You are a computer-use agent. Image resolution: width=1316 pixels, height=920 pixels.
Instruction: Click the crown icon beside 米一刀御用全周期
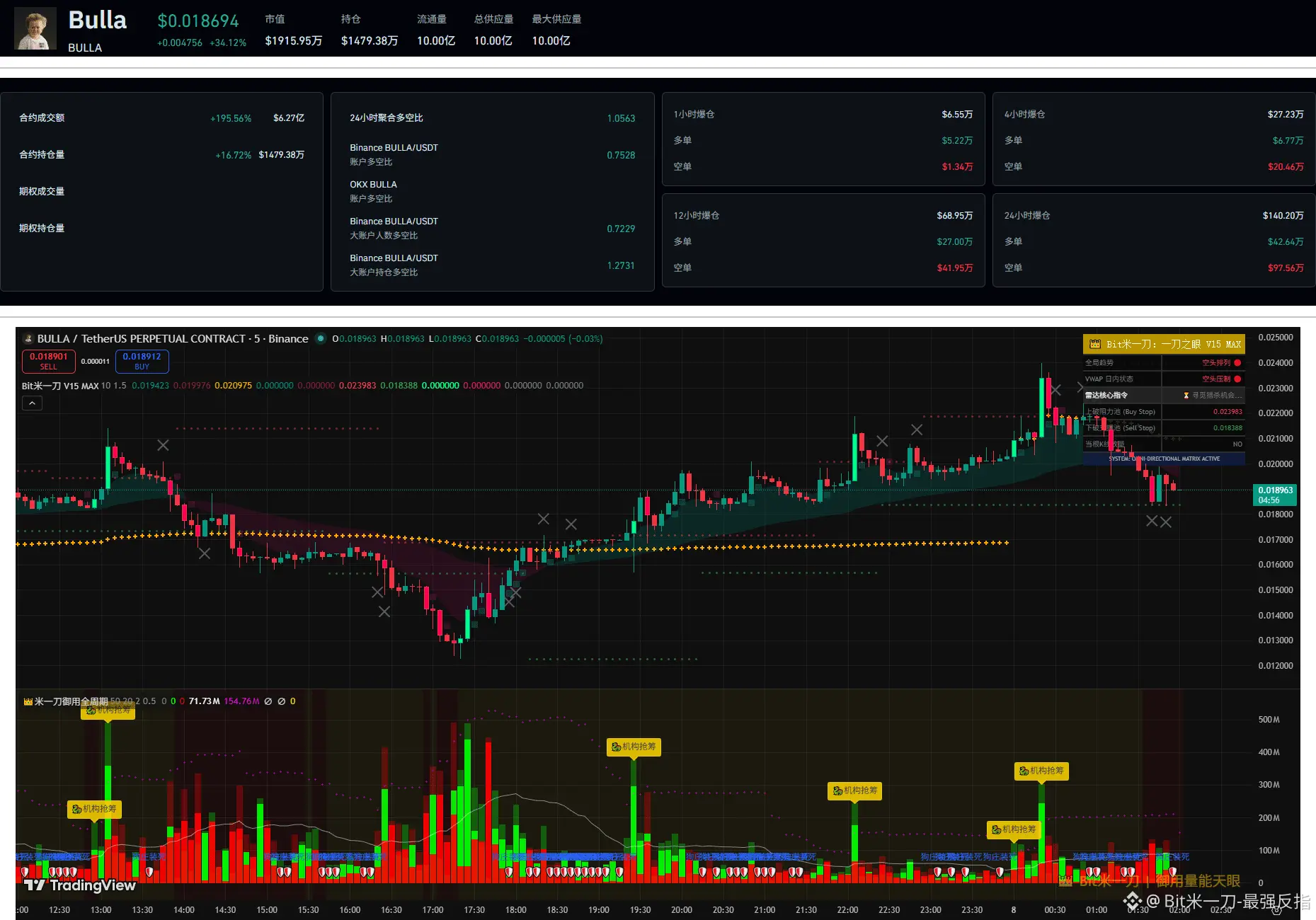coord(28,701)
